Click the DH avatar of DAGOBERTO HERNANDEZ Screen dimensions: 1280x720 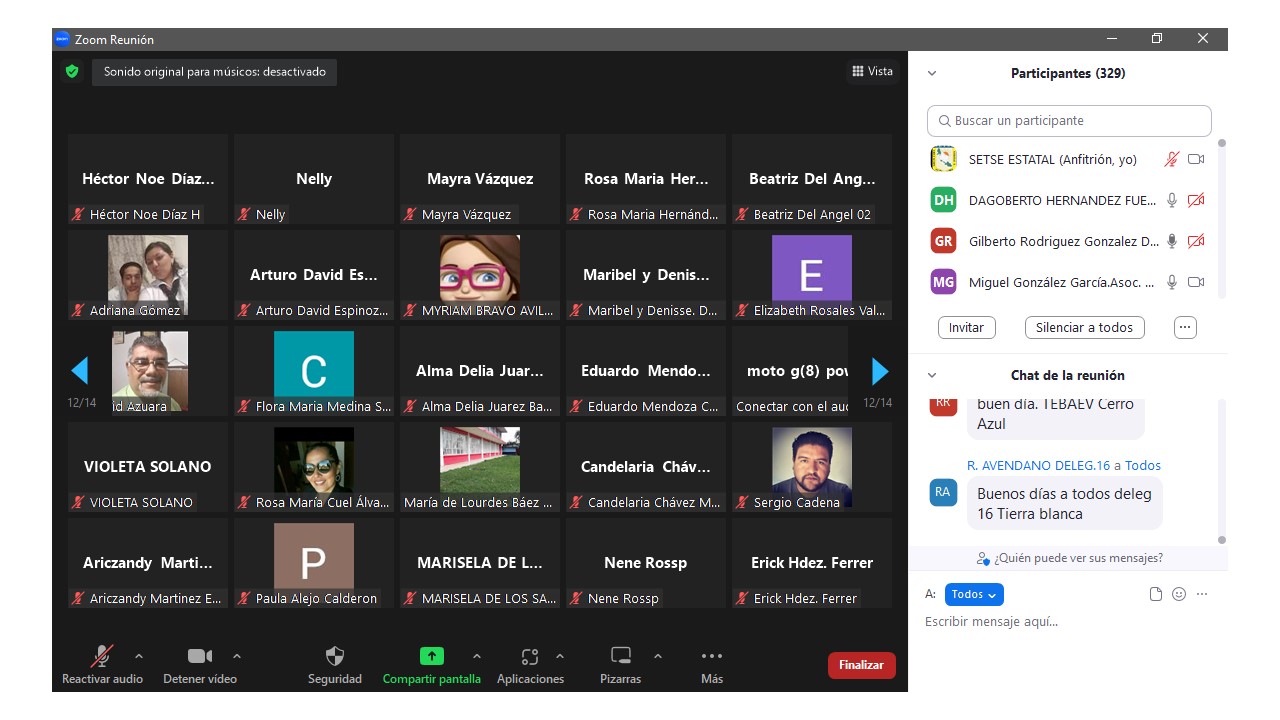coord(943,200)
